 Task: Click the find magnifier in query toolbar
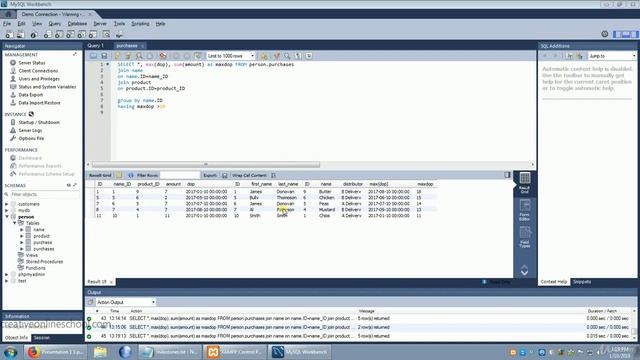[287, 56]
